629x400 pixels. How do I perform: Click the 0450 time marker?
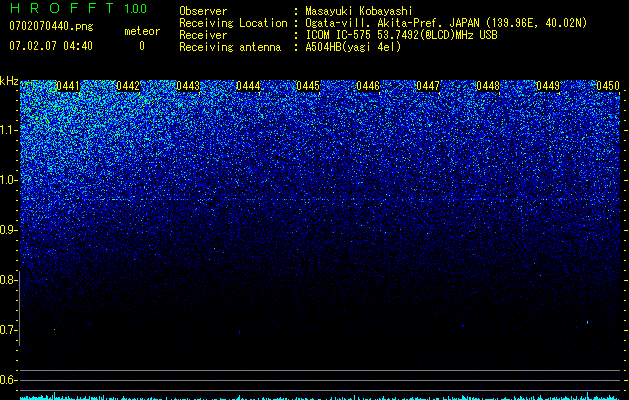click(608, 86)
